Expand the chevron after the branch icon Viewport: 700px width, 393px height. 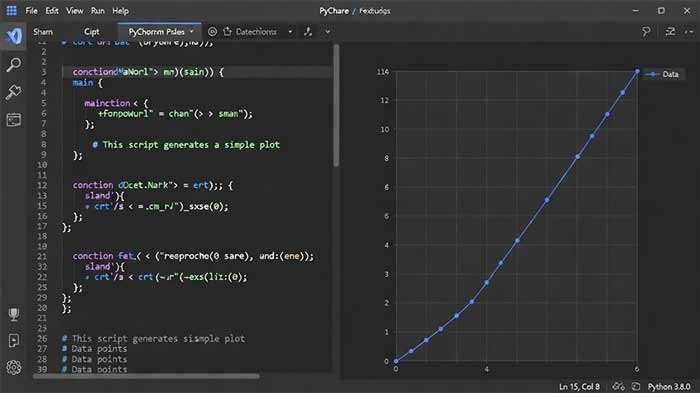[328, 32]
